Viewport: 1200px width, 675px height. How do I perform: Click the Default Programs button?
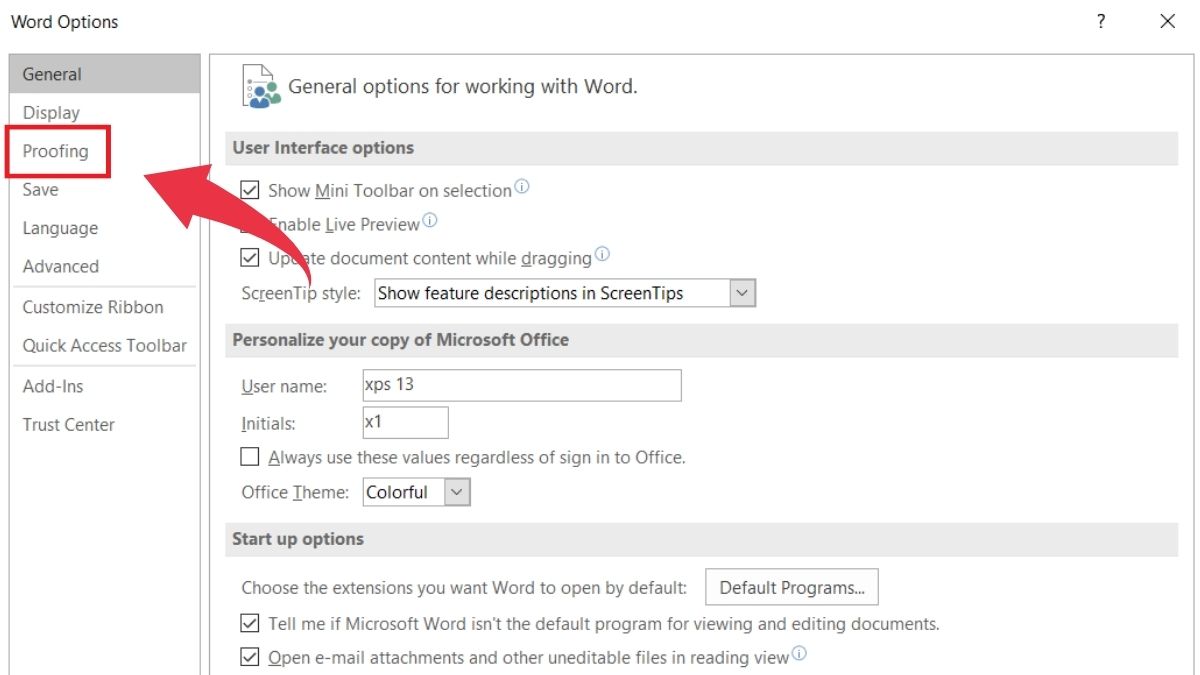(792, 587)
